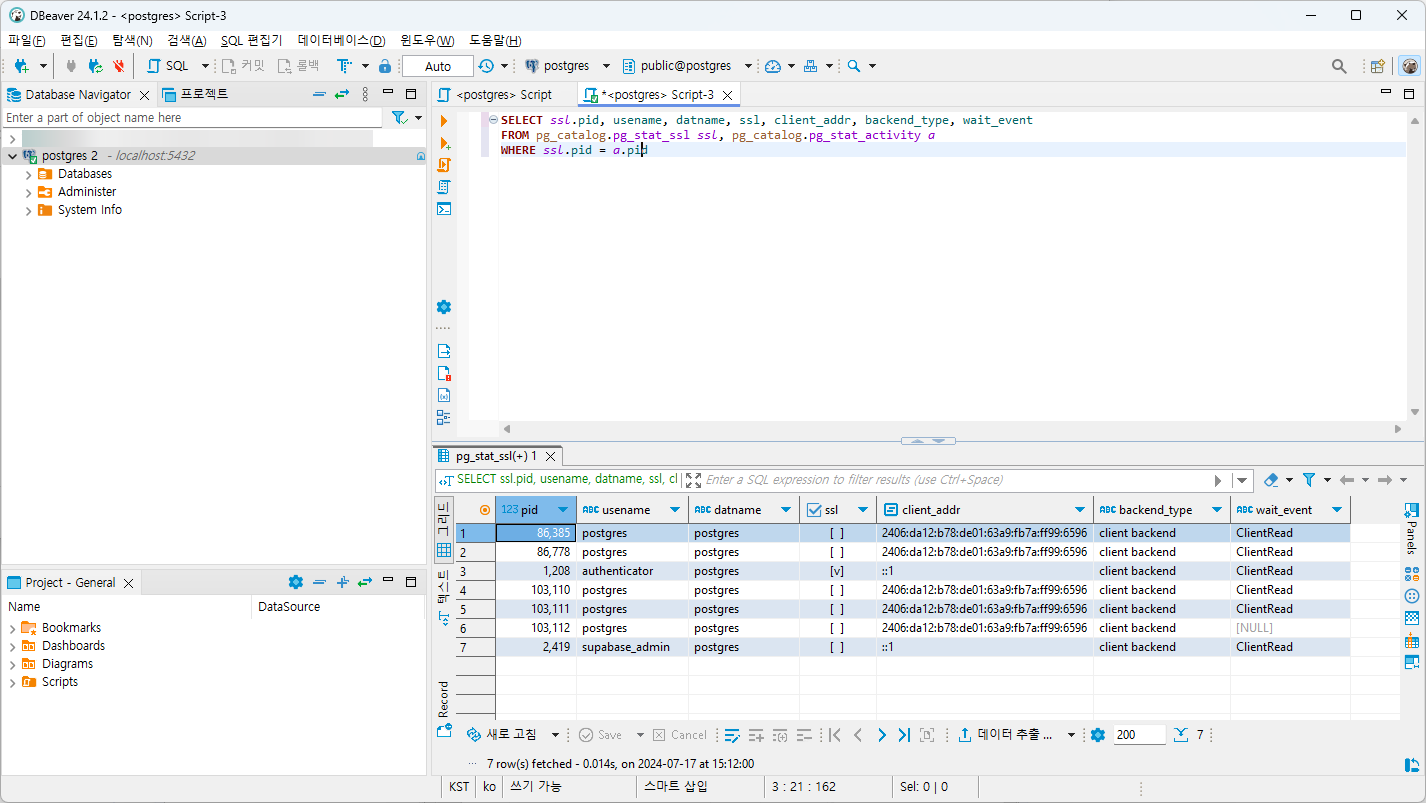Expand the Databases tree node

28,174
